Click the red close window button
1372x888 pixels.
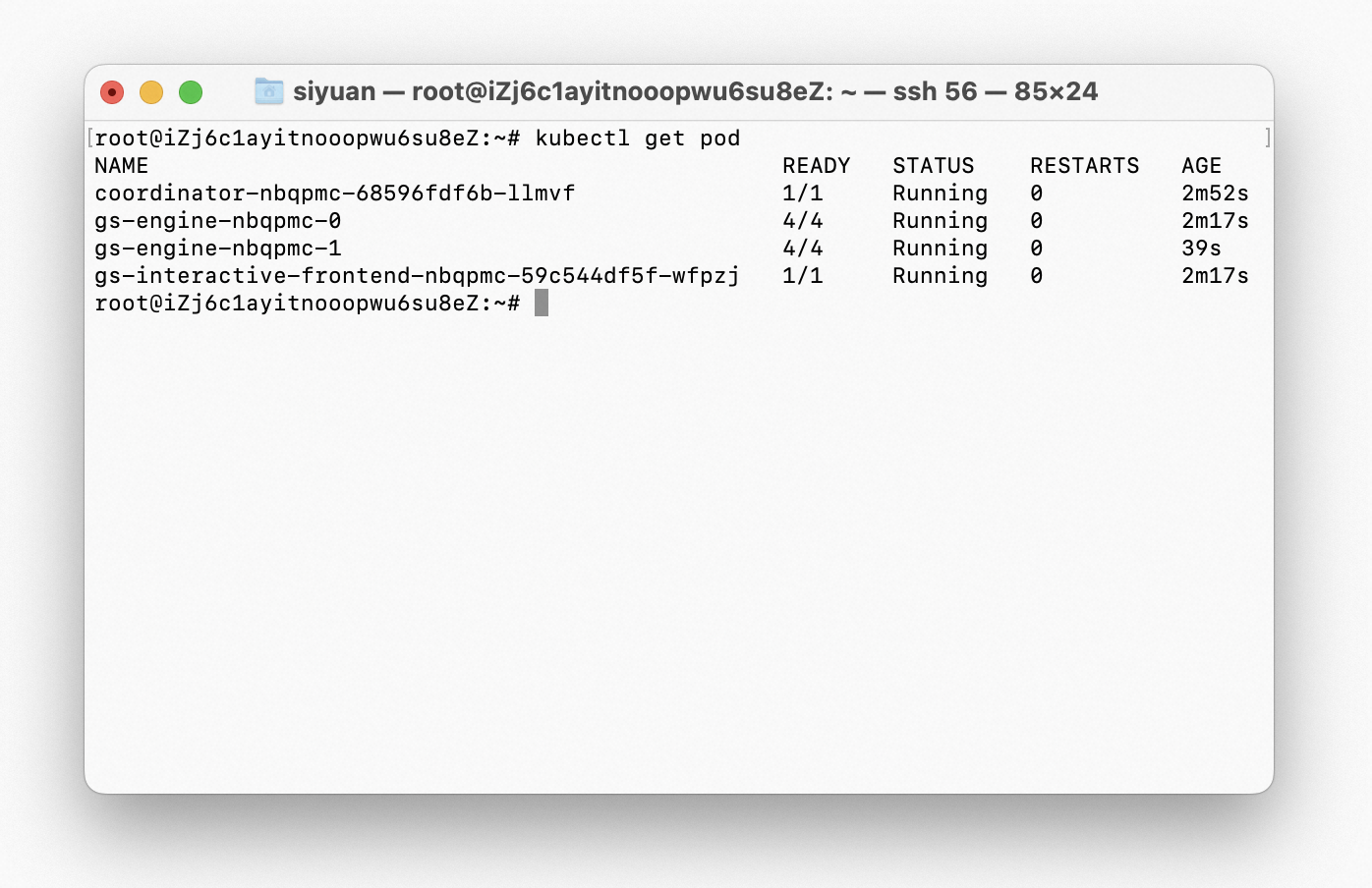pyautogui.click(x=112, y=92)
